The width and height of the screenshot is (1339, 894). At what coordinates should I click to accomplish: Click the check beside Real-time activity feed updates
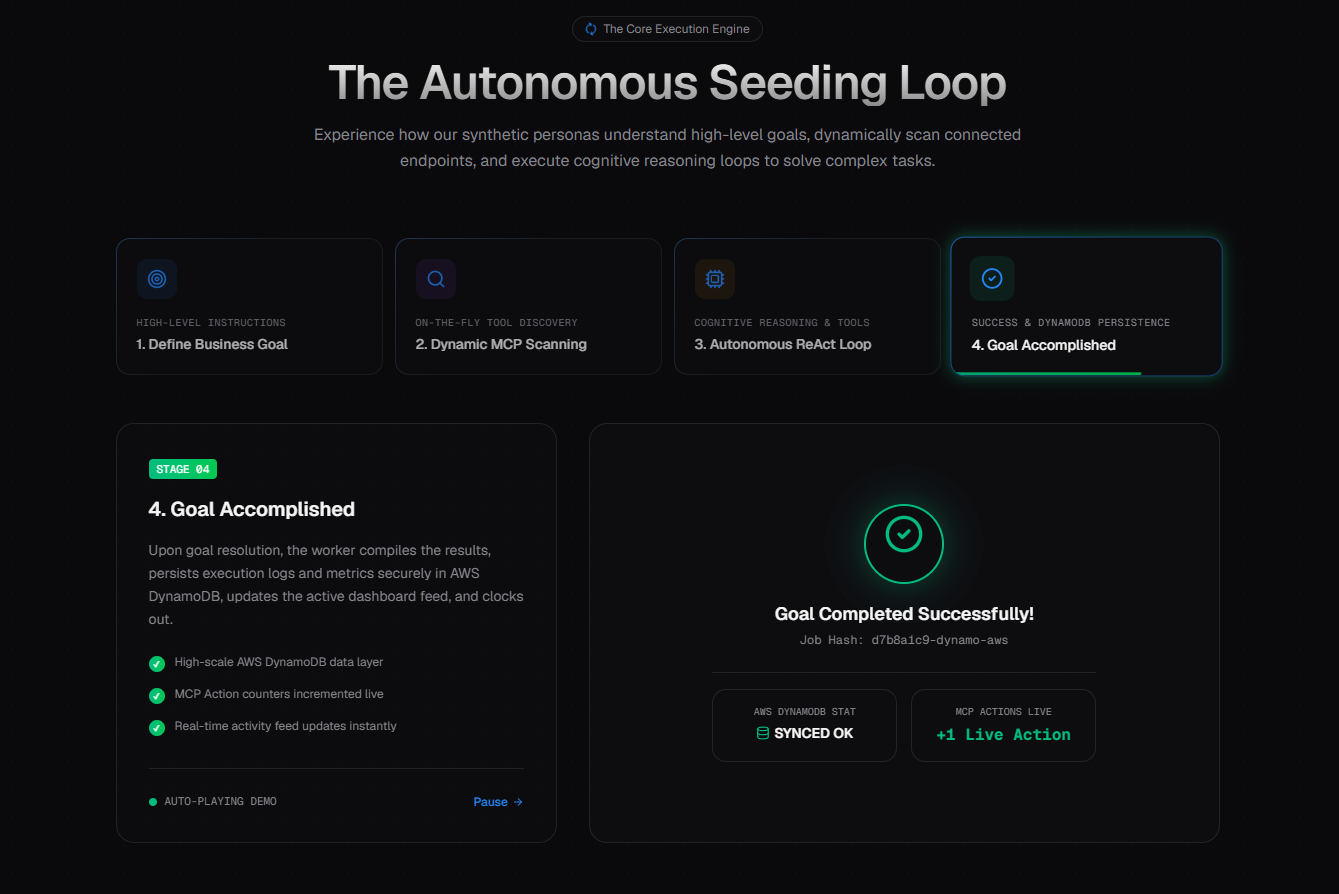[x=157, y=727]
